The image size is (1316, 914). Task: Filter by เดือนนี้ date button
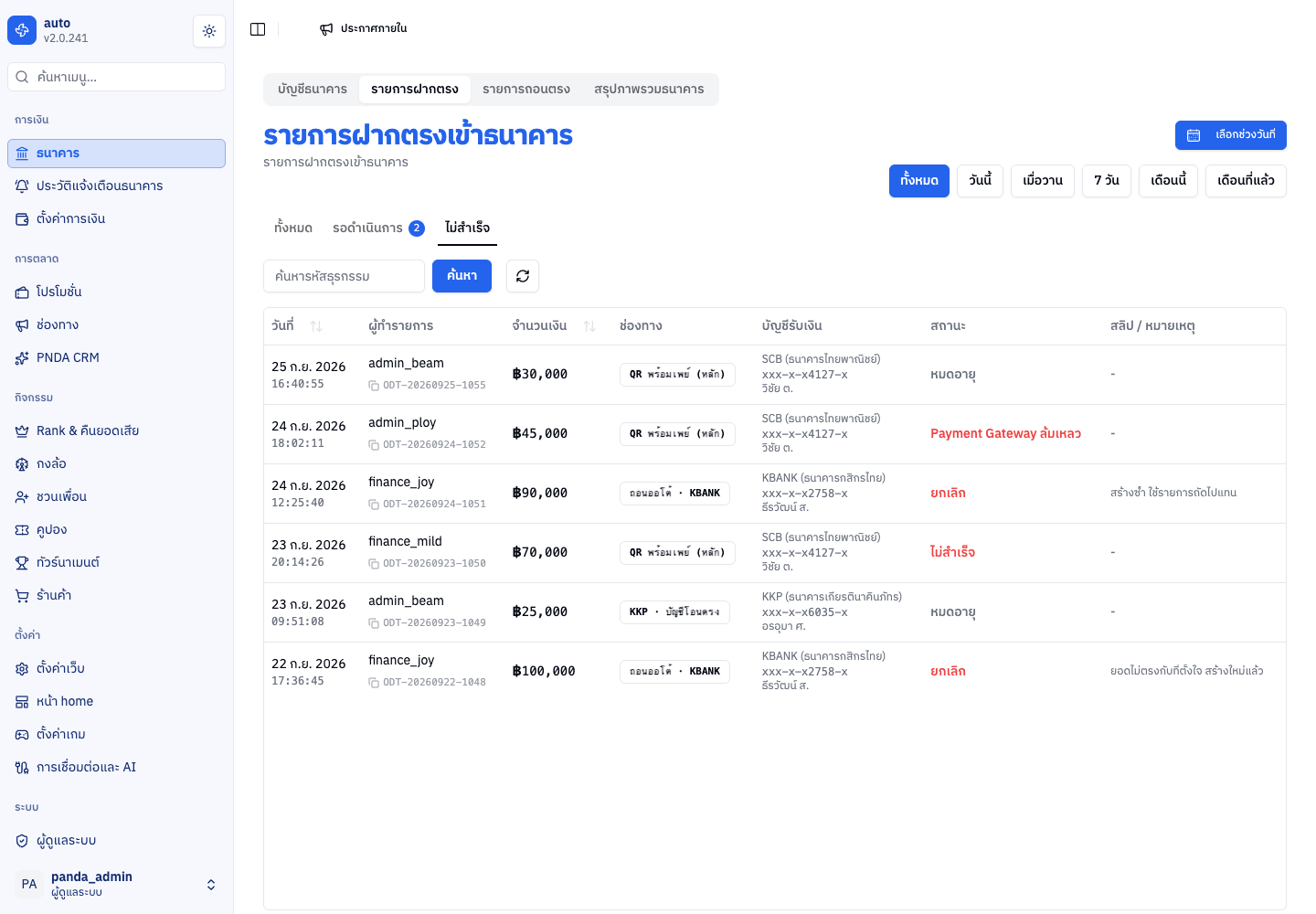point(1169,181)
